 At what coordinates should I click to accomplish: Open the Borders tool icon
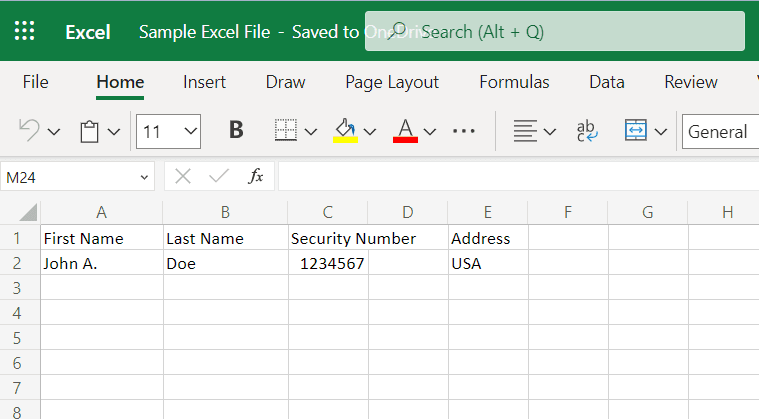(286, 131)
